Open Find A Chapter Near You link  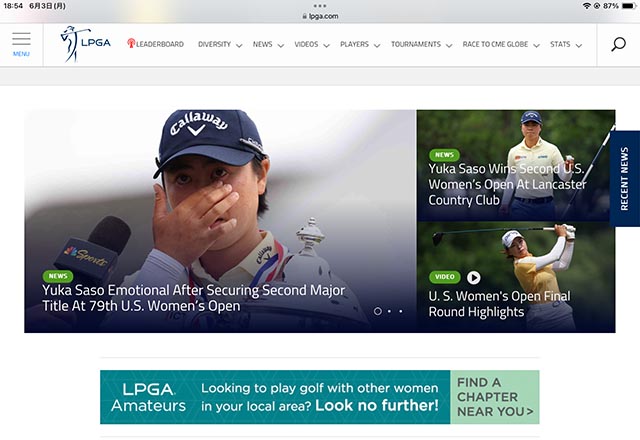tap(495, 397)
